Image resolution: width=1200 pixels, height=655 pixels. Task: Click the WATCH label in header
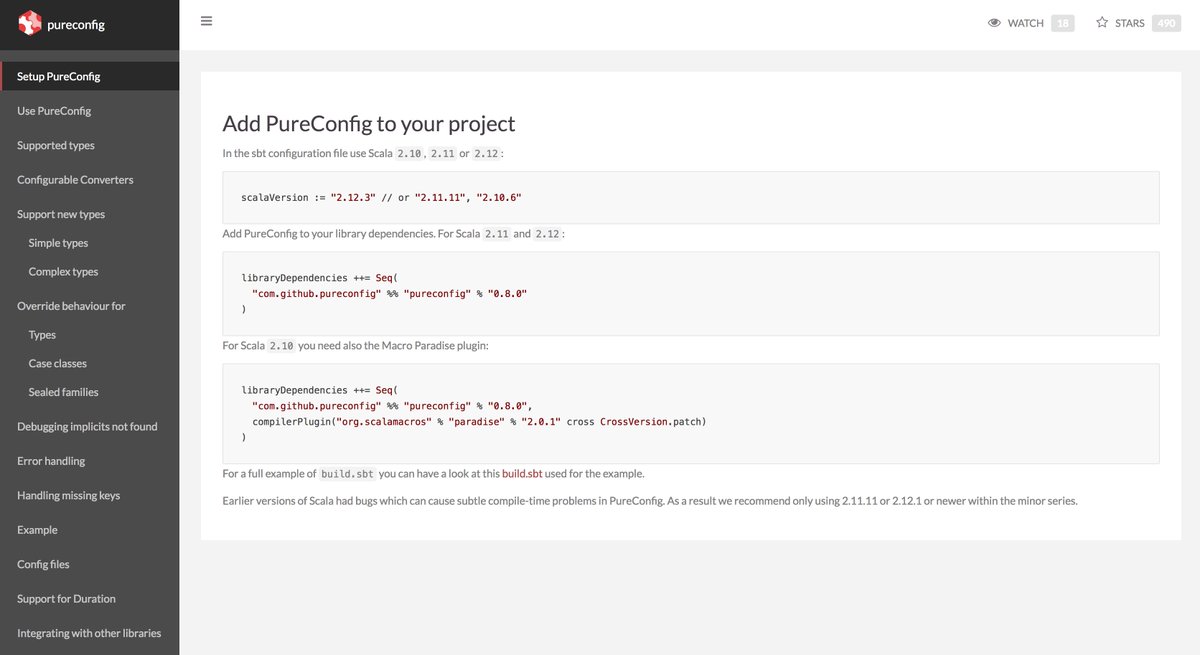click(1026, 23)
